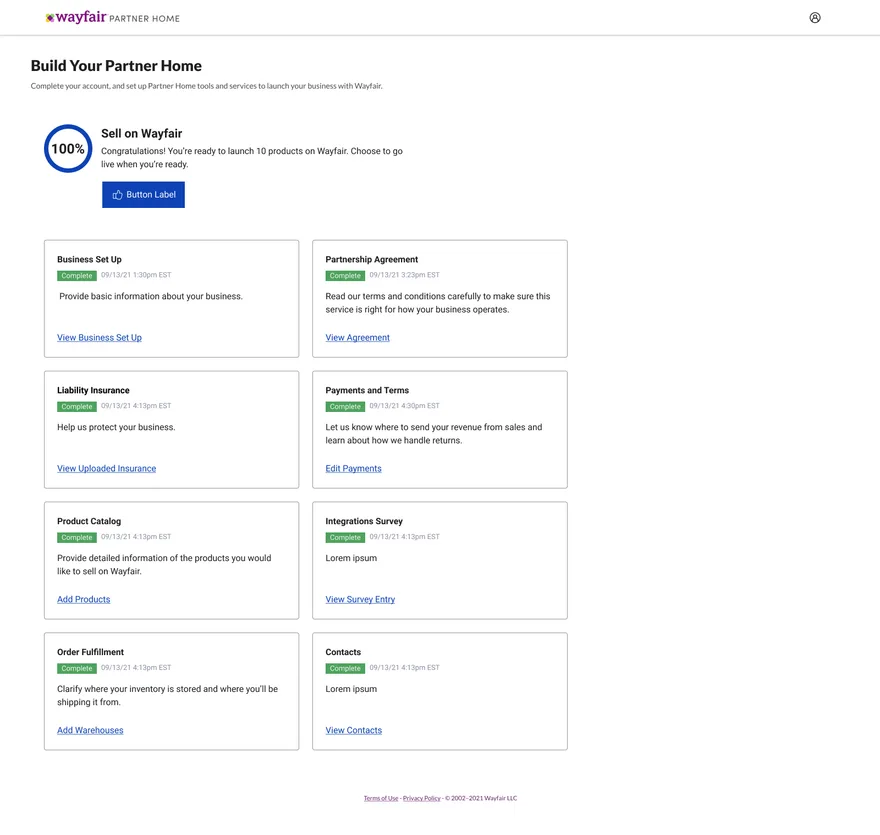Click timestamp 09/13/21 3:23pm EST
Image resolution: width=880 pixels, height=835 pixels.
[x=405, y=275]
